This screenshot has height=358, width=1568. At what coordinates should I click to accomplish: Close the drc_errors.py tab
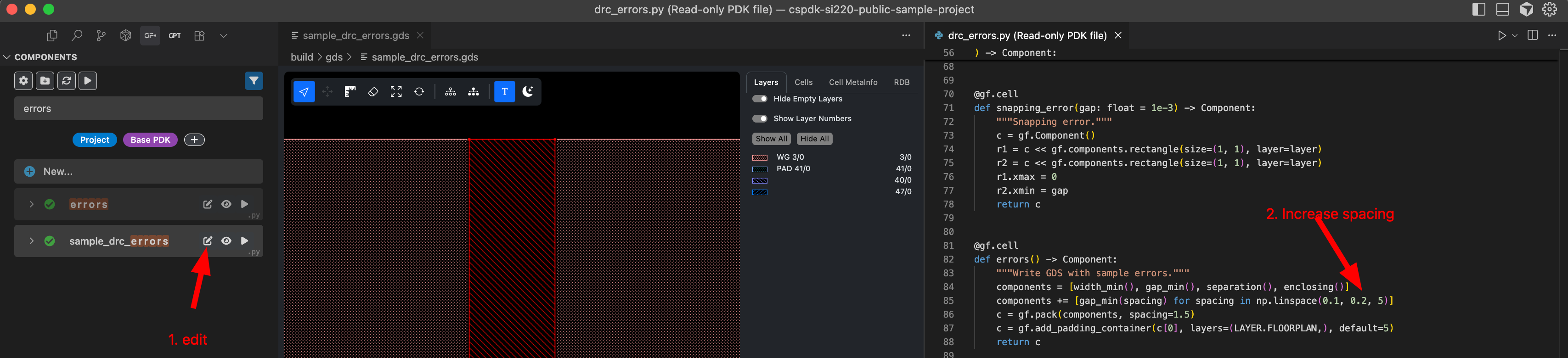[1118, 36]
